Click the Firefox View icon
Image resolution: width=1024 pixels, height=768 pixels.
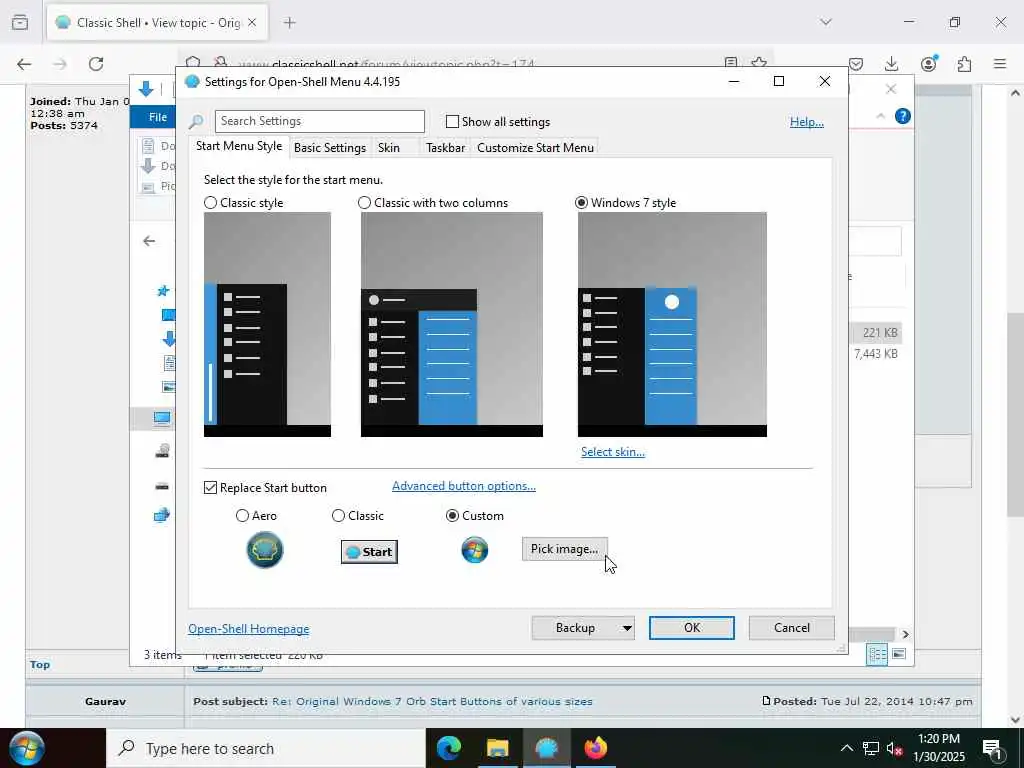[x=20, y=22]
